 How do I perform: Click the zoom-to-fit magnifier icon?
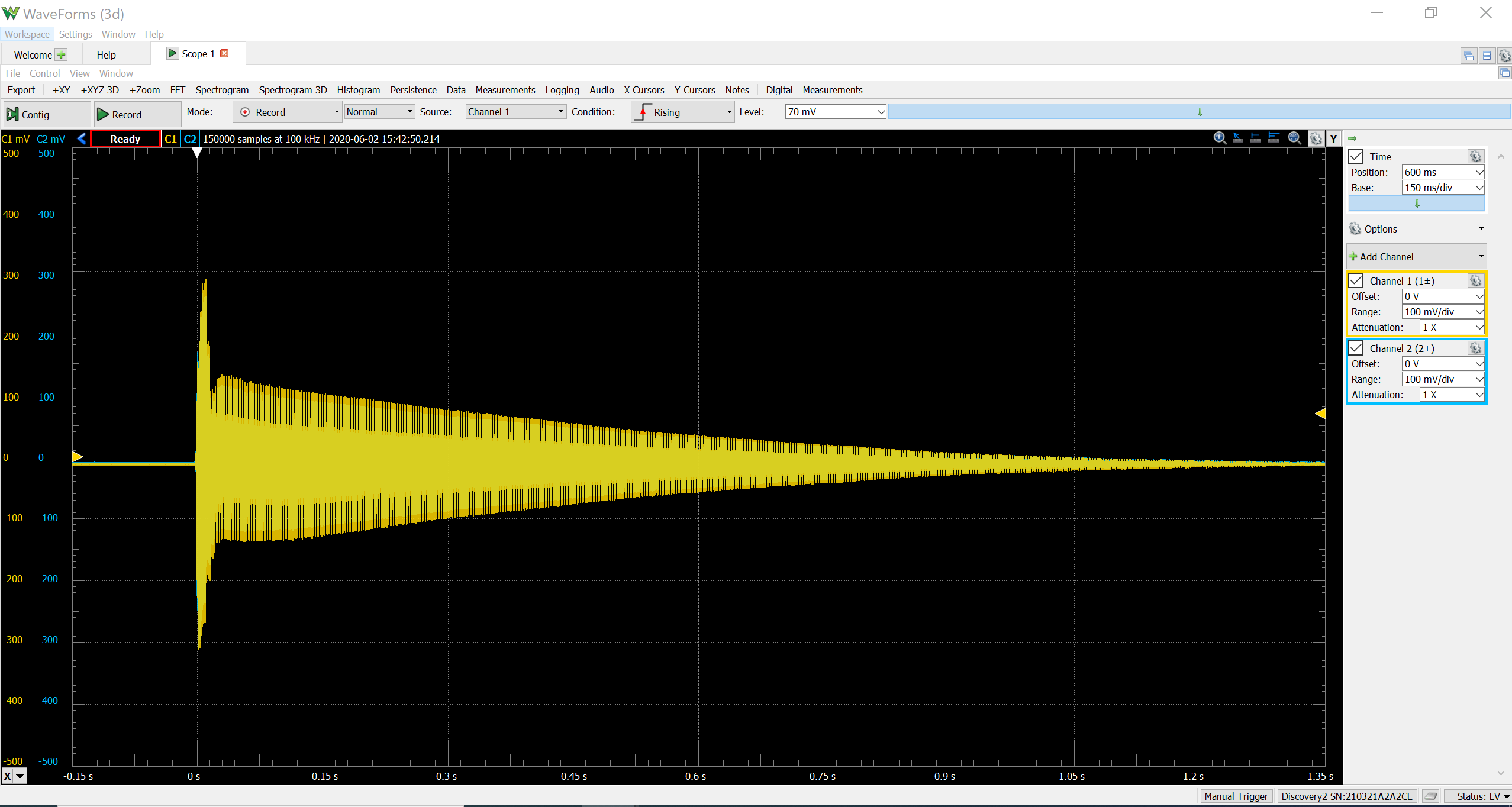coord(1295,138)
